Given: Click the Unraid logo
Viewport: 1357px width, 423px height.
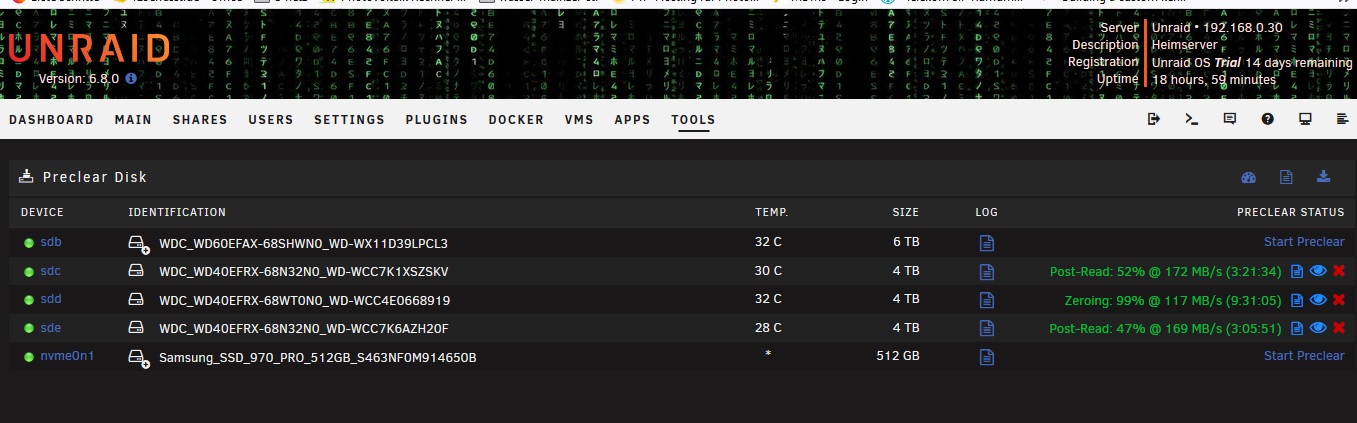Looking at the screenshot, I should point(88,48).
